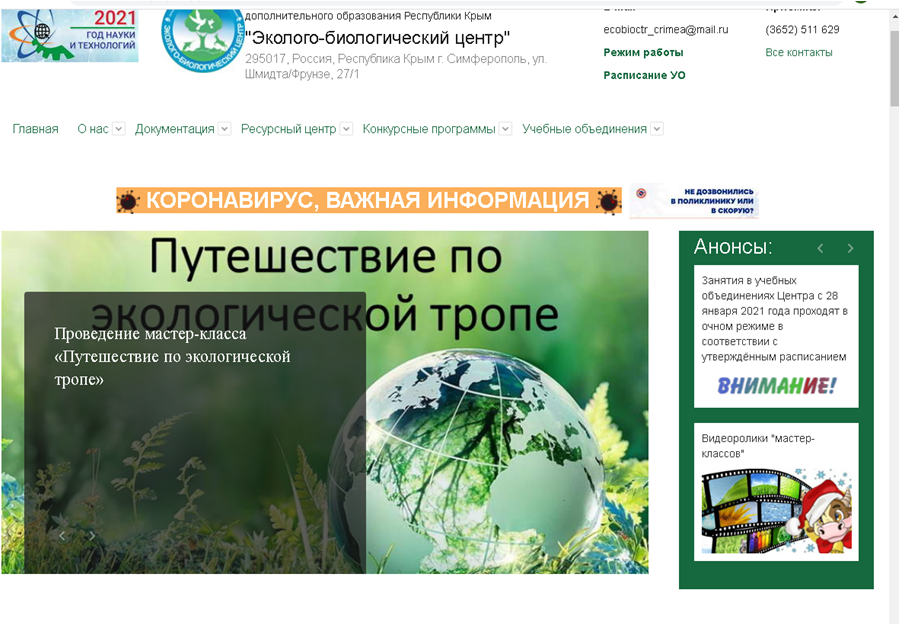
Task: Open the ВНИМАНИЕ! announcement image
Action: 776,385
